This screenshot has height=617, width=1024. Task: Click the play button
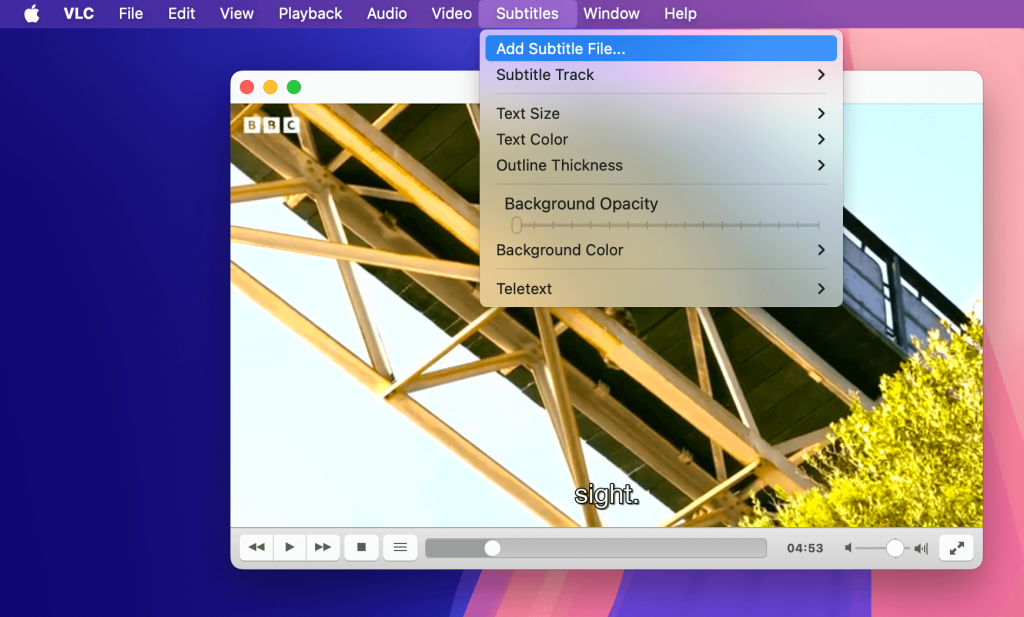290,547
